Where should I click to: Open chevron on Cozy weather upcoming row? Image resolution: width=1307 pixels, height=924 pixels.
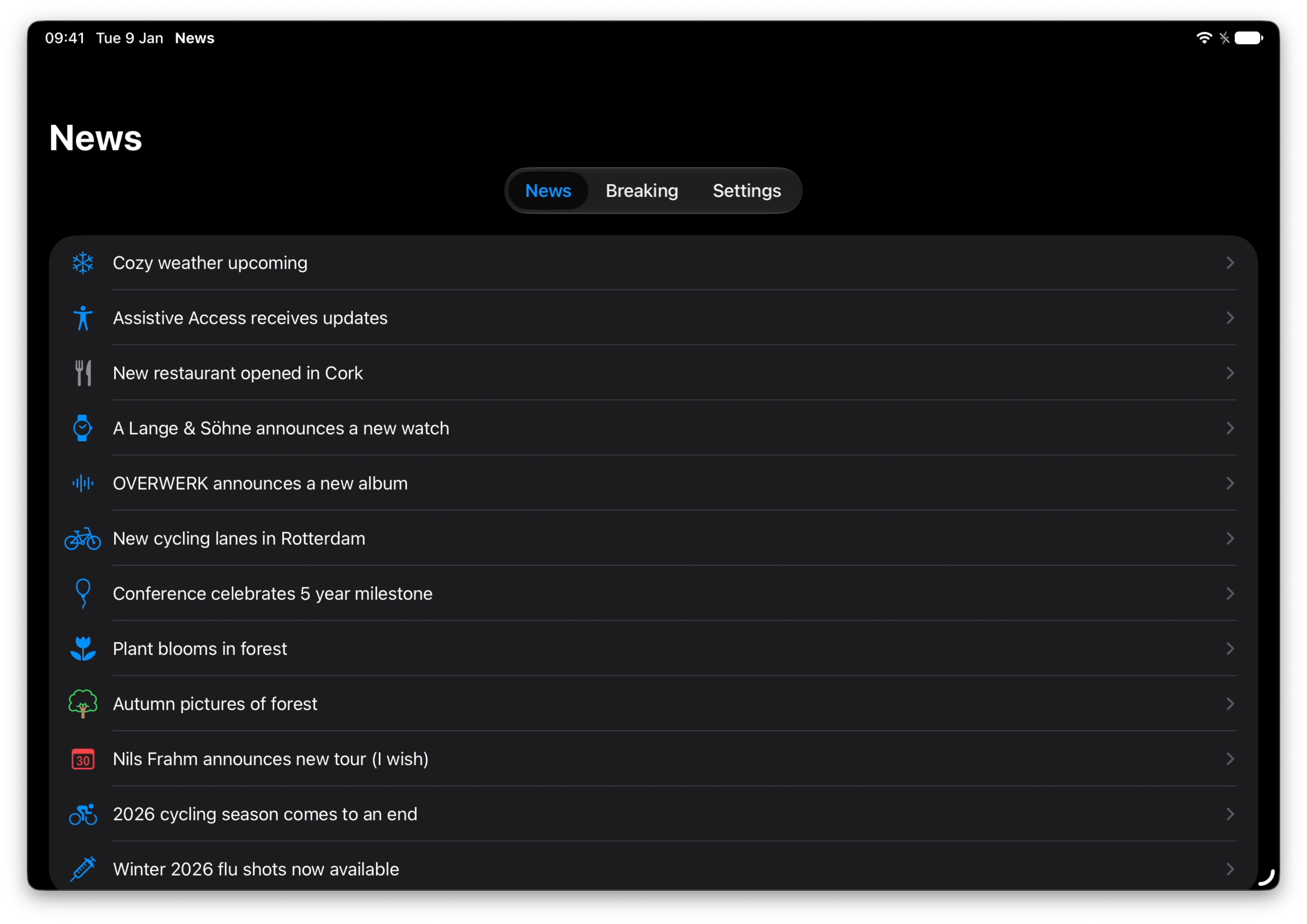coord(1230,263)
